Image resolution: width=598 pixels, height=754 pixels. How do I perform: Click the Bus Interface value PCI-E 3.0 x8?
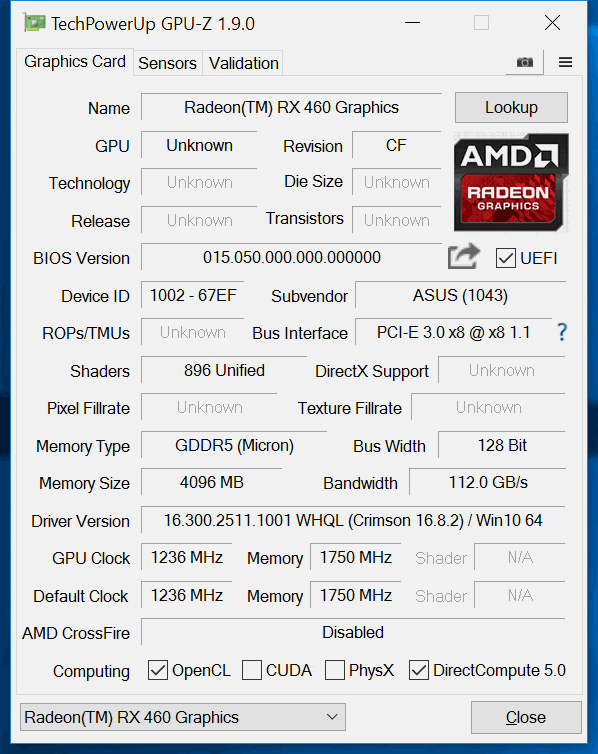click(453, 332)
